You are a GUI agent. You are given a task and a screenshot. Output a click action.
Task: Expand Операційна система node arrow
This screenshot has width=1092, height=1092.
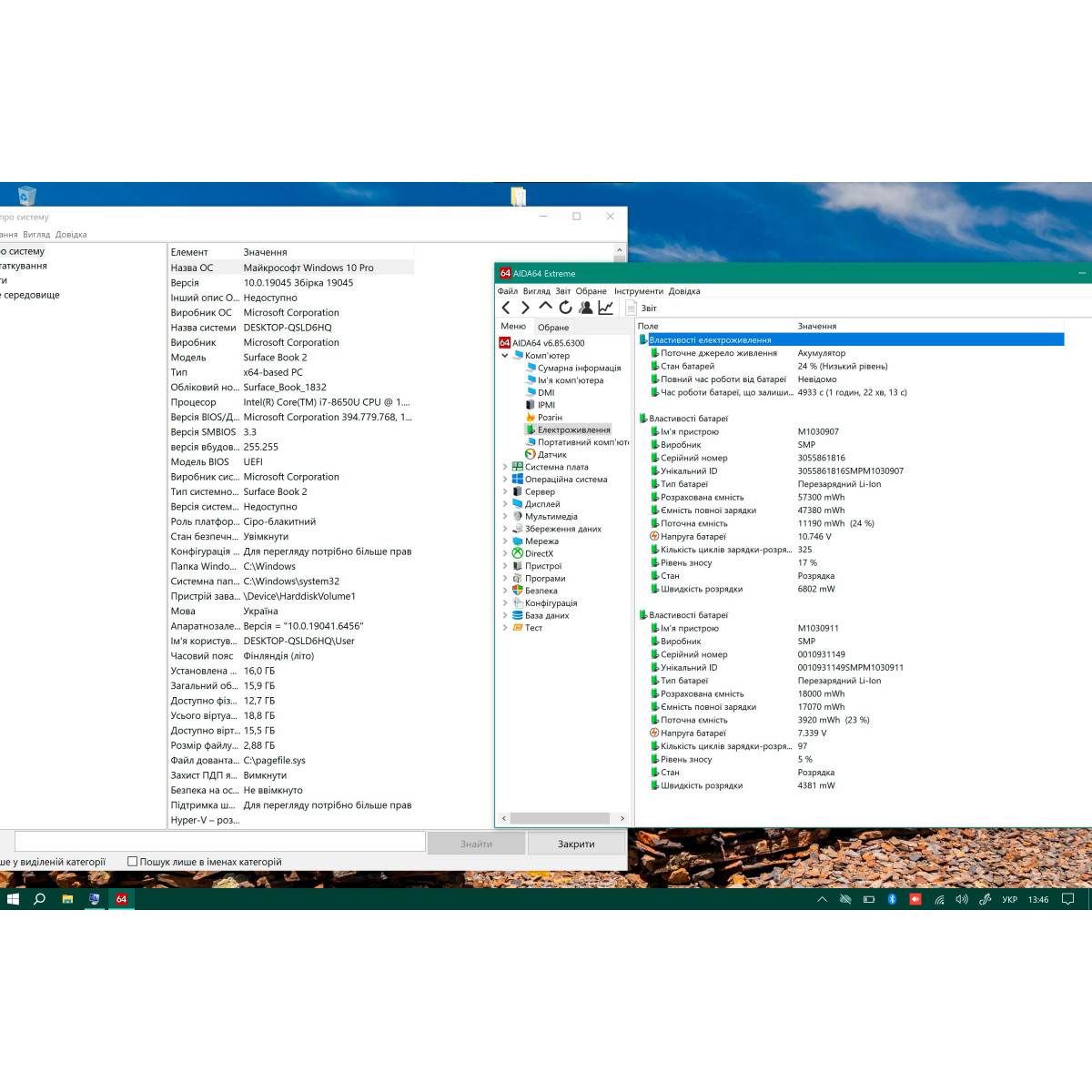505,480
